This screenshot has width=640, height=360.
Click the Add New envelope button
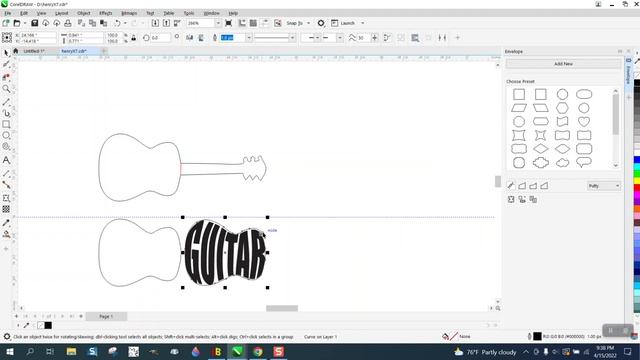pyautogui.click(x=563, y=64)
